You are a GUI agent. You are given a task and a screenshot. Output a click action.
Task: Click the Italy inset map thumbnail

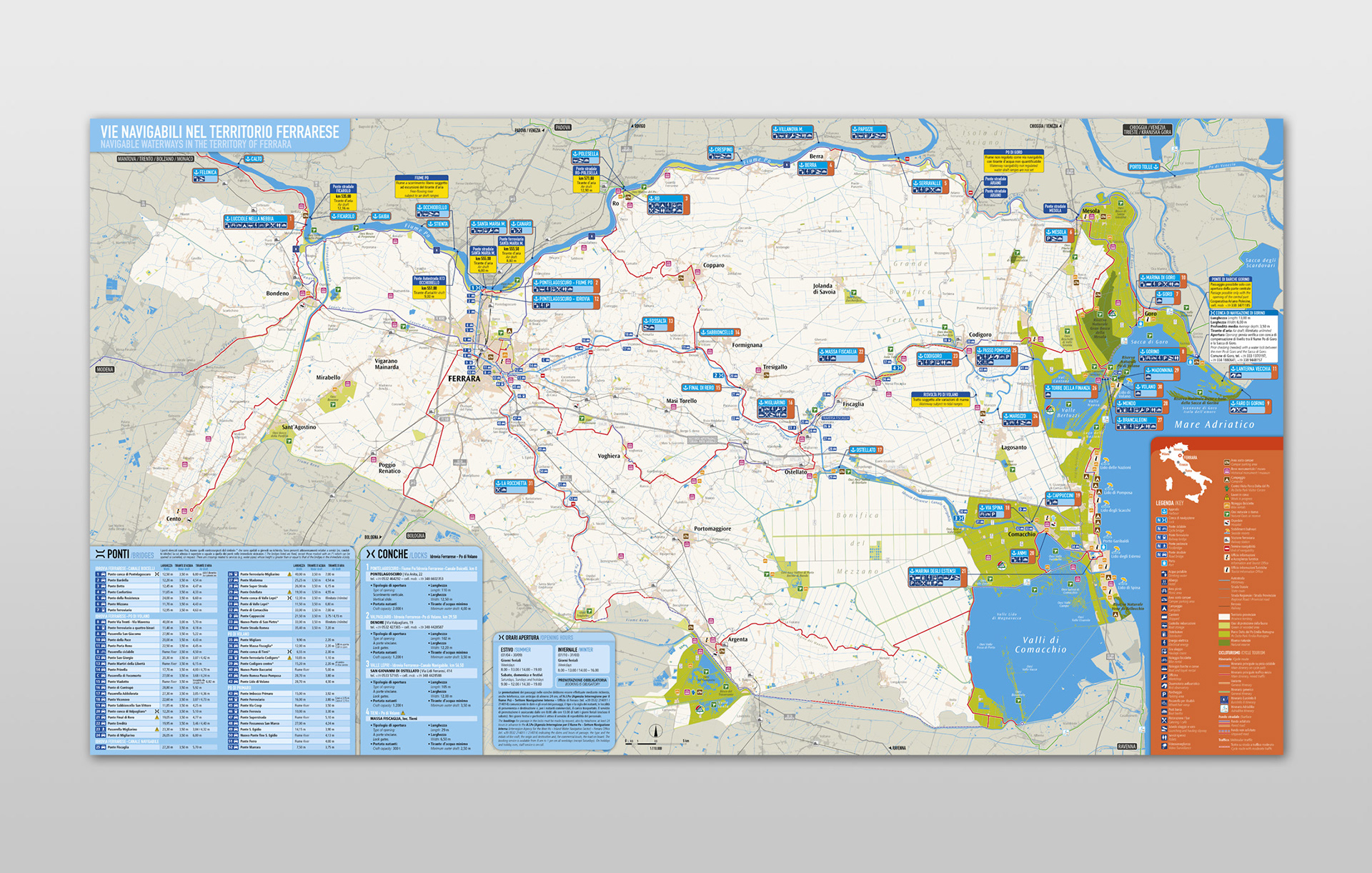(1186, 472)
